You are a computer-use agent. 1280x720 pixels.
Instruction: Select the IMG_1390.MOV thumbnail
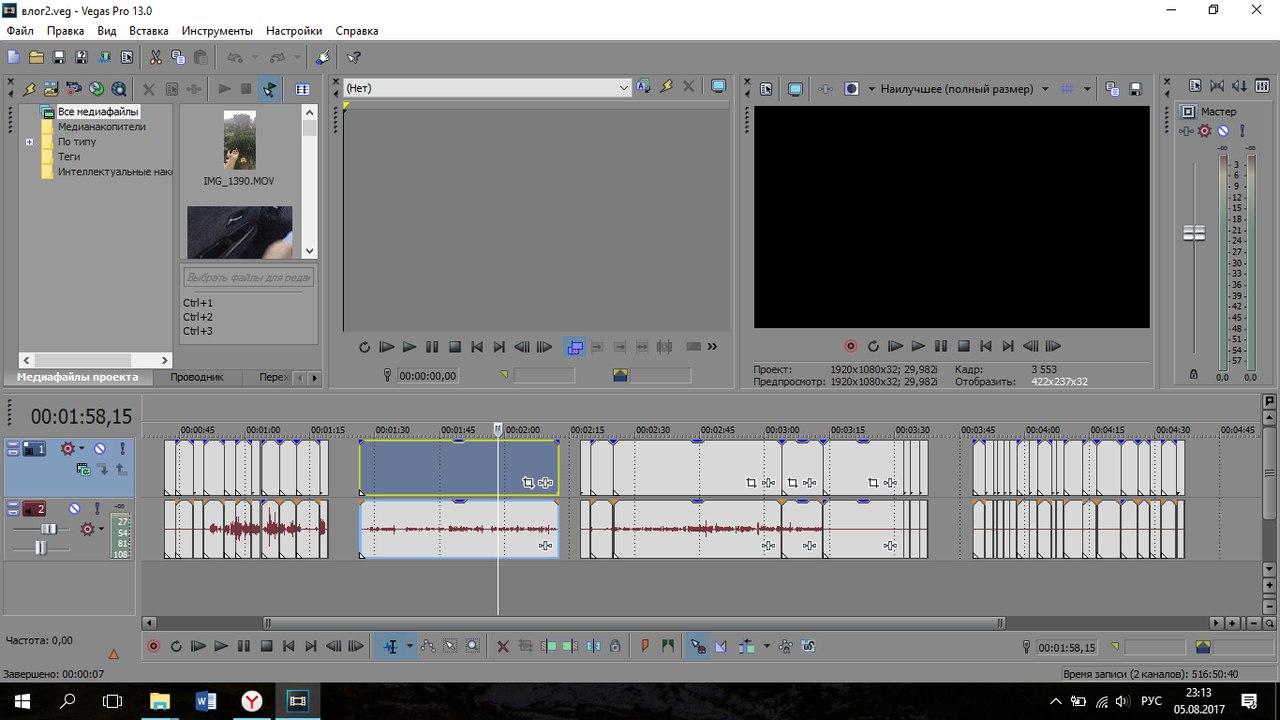239,140
